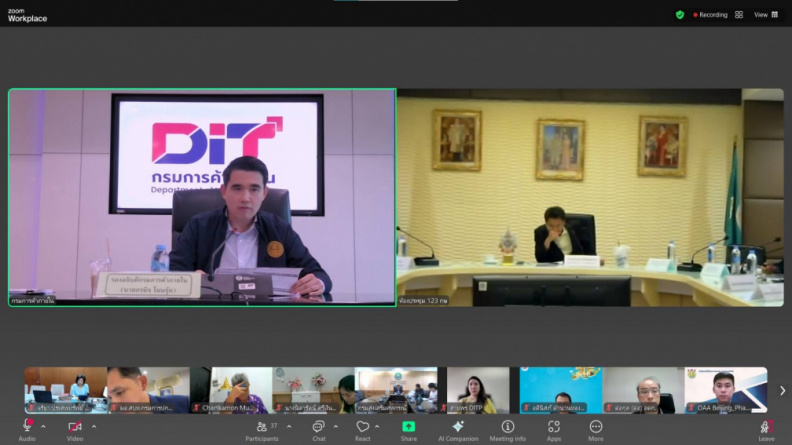Expand video options arrow next to Video
Image resolution: width=792 pixels, height=445 pixels.
pyautogui.click(x=94, y=427)
